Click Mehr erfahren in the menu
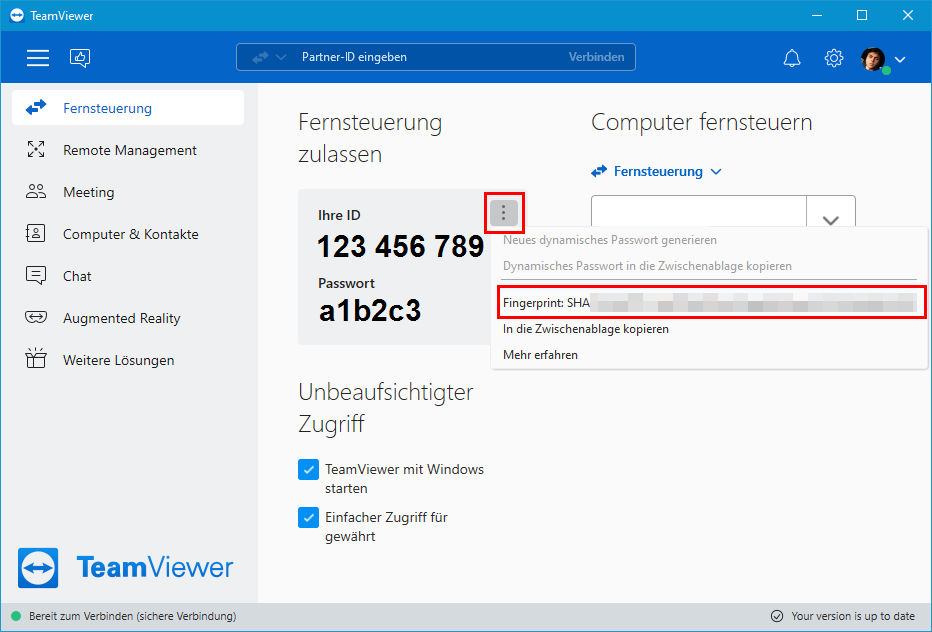This screenshot has width=932, height=632. 540,355
